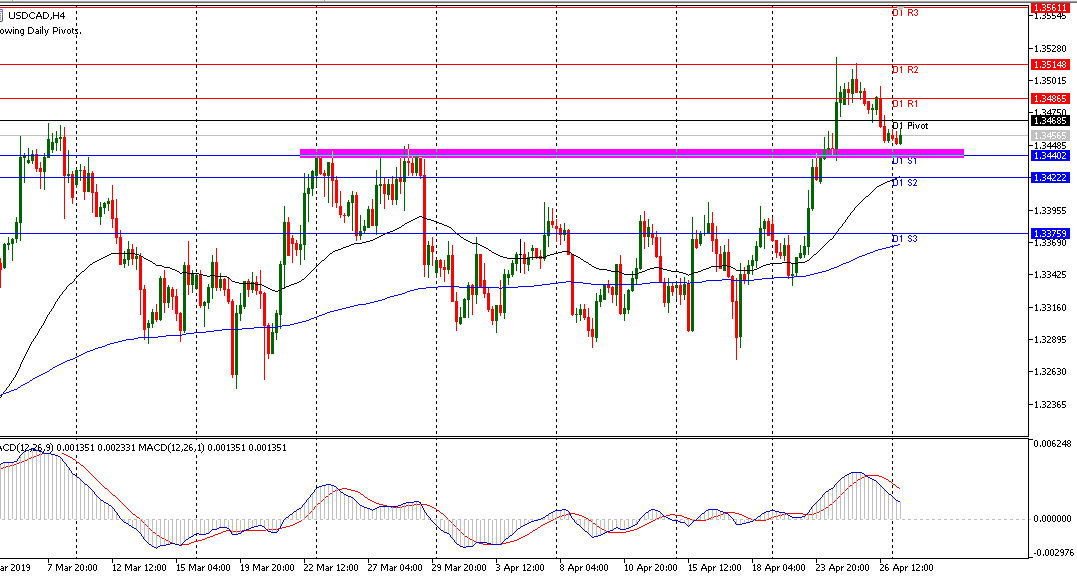
Task: Select the blue 1.34222 price tag
Action: (x=1051, y=177)
